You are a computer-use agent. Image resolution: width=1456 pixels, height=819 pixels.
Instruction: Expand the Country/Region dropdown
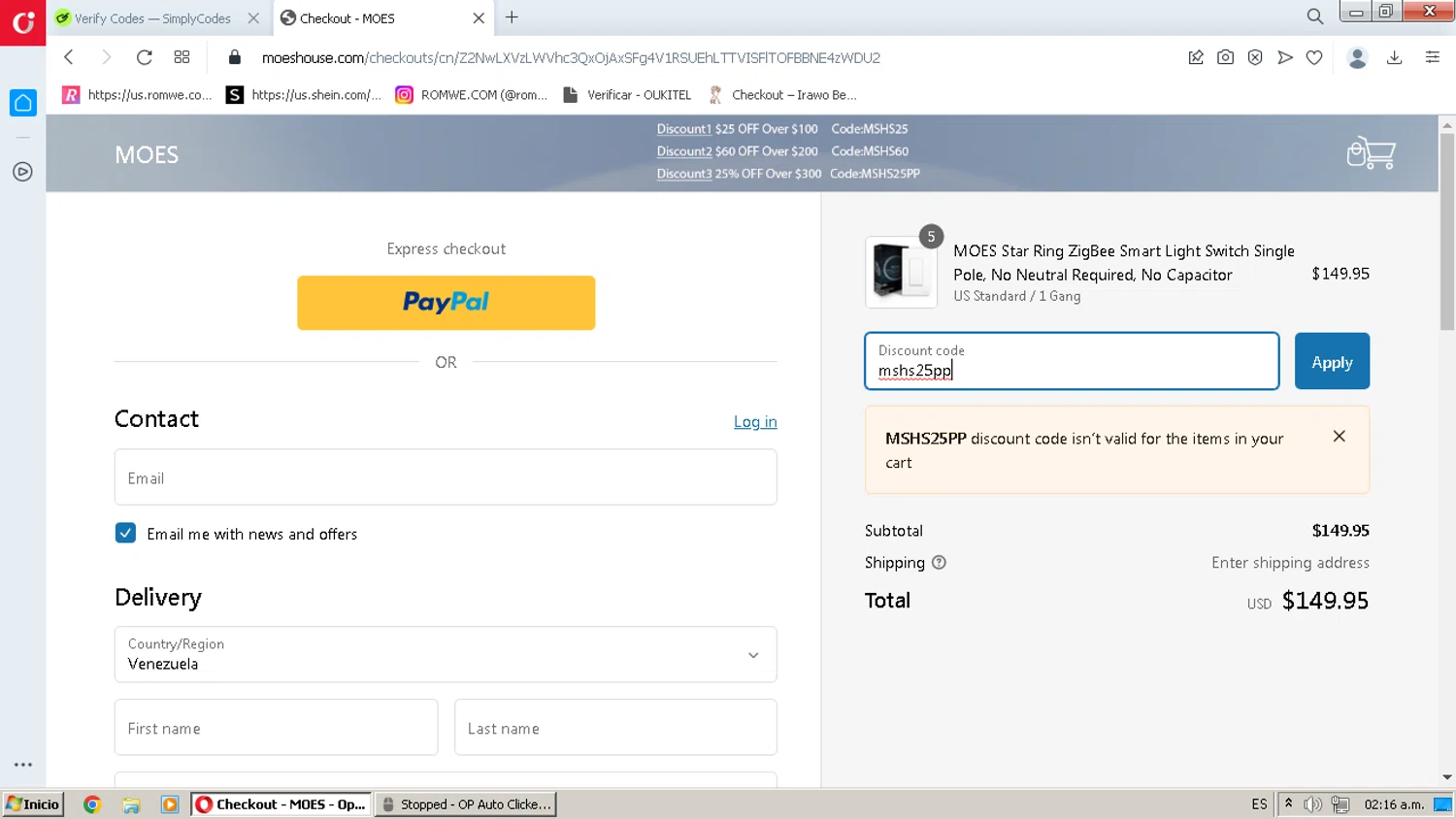(446, 654)
